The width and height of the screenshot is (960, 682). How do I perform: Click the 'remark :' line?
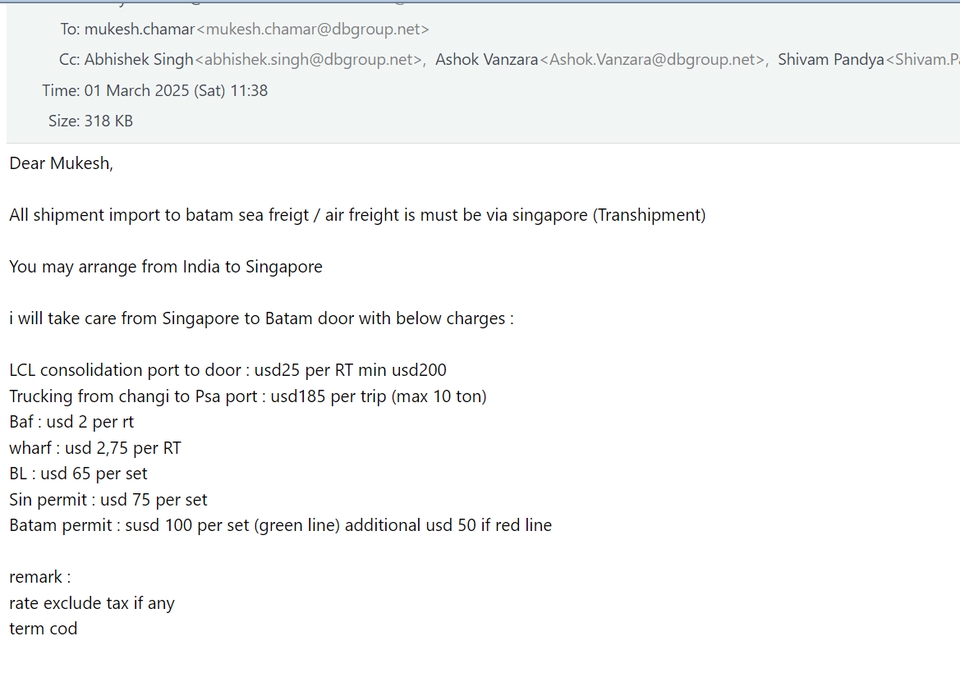click(40, 577)
